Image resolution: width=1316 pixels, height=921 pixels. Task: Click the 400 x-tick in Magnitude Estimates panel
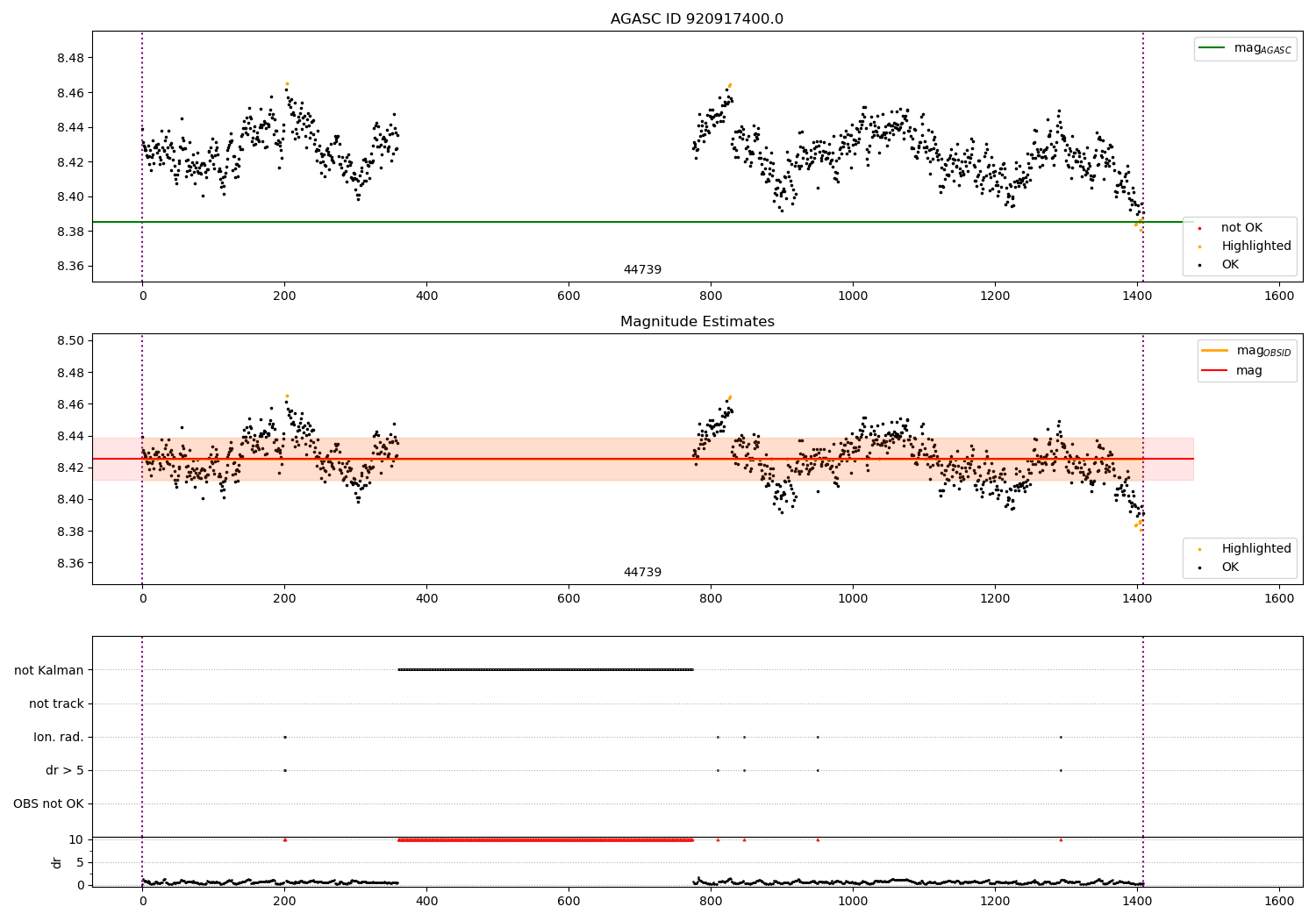(x=426, y=599)
